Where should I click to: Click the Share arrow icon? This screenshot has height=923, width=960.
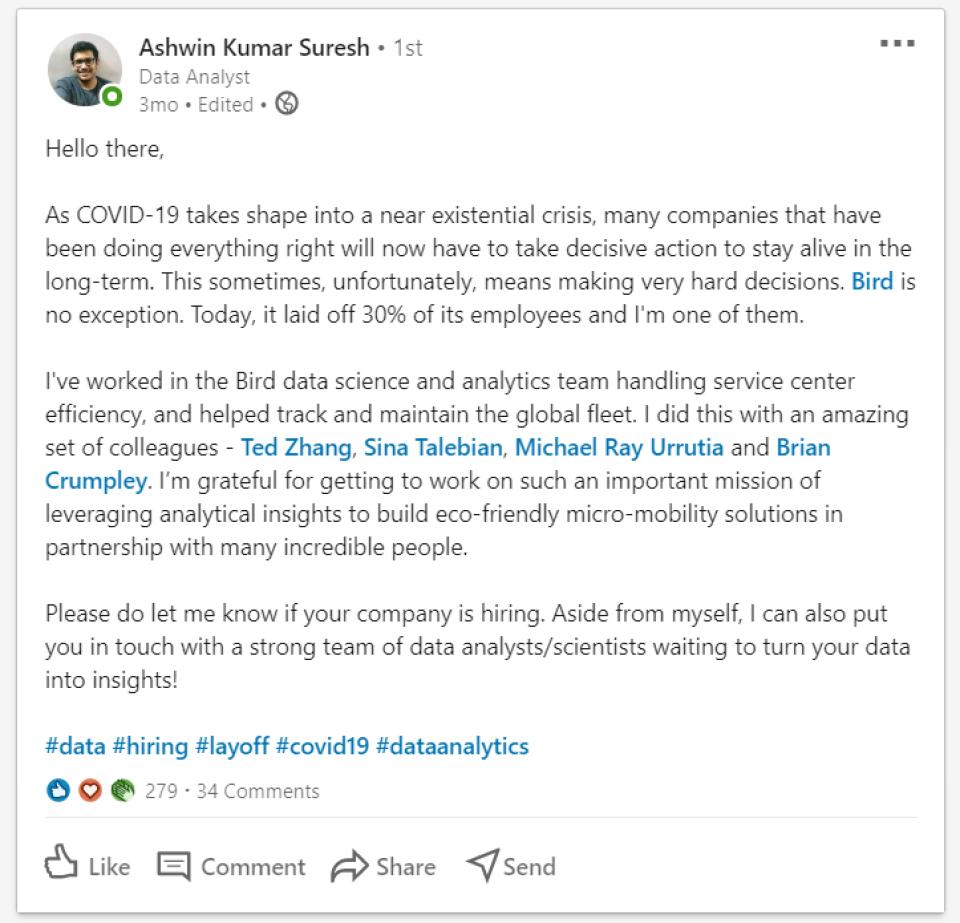tap(349, 866)
